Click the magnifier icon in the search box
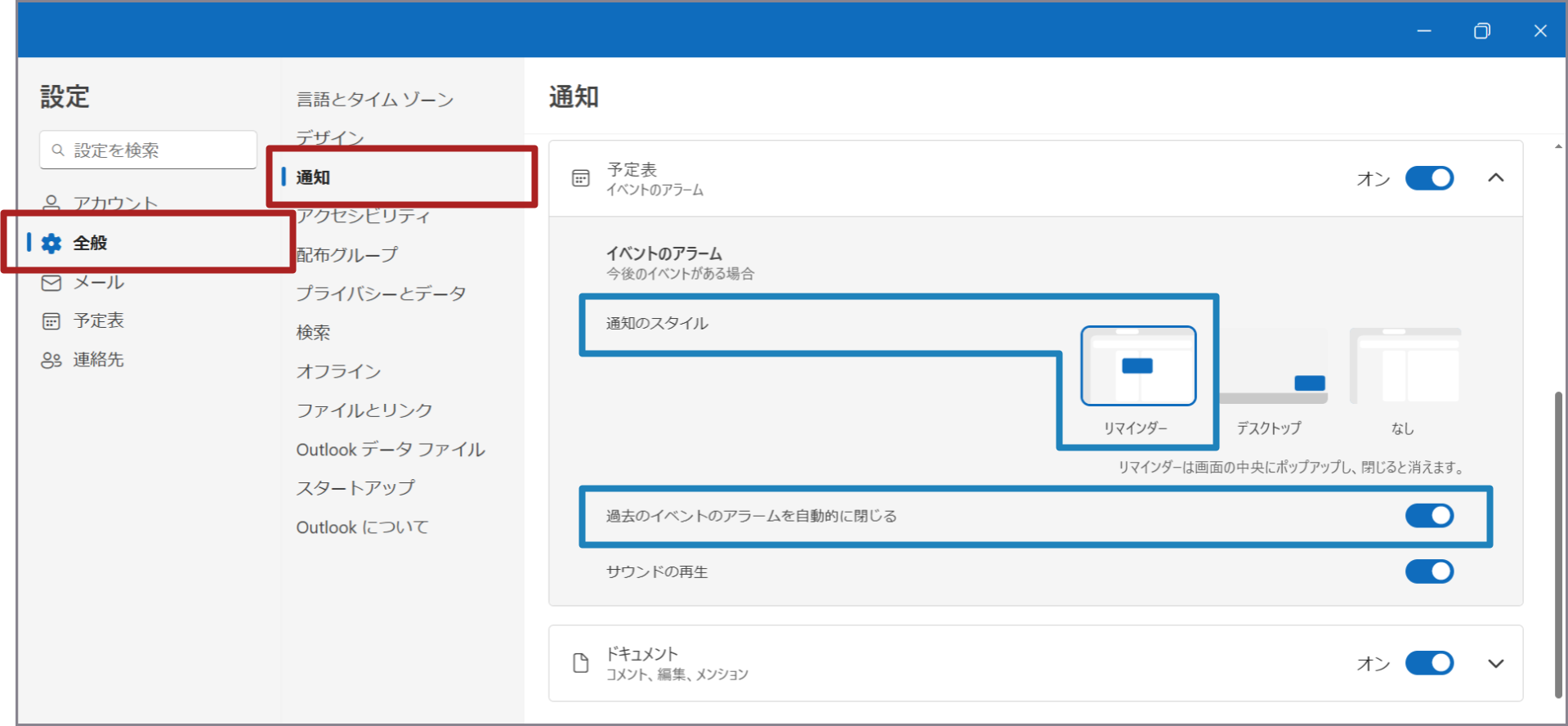The width and height of the screenshot is (1568, 726). (58, 150)
